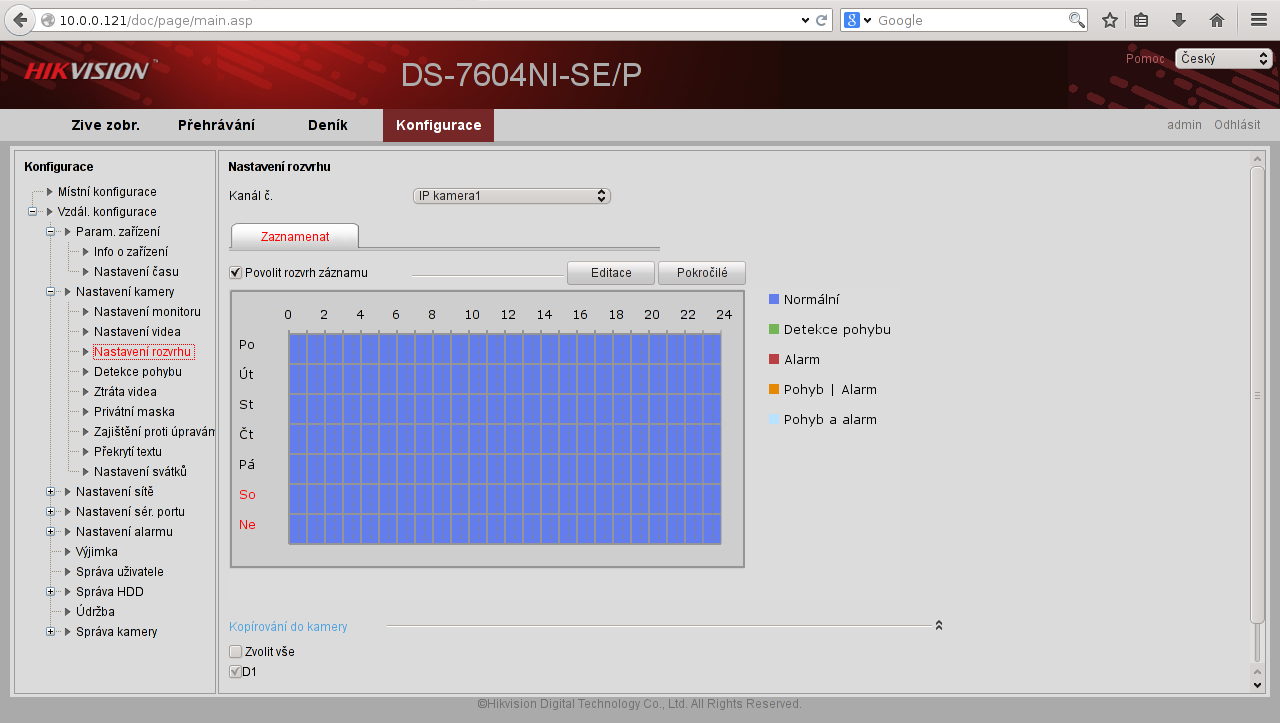This screenshot has height=723, width=1280.
Task: Open the downloads arrow icon
Action: tap(1179, 20)
